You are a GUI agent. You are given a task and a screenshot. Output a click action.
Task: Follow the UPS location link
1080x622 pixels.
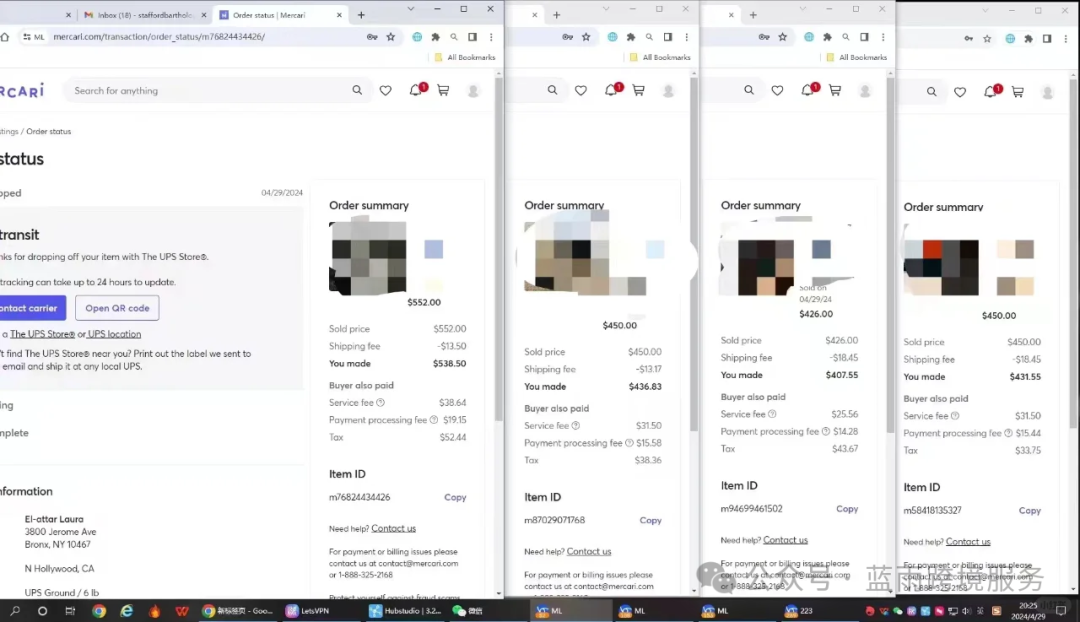click(x=114, y=334)
